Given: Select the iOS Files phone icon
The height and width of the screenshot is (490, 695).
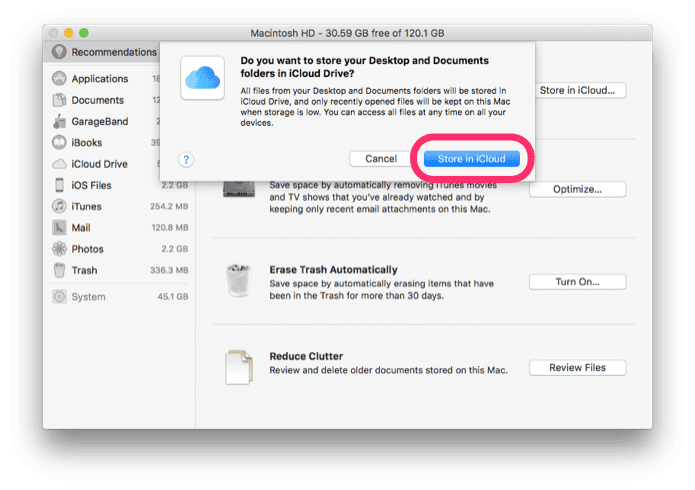Looking at the screenshot, I should tap(59, 185).
